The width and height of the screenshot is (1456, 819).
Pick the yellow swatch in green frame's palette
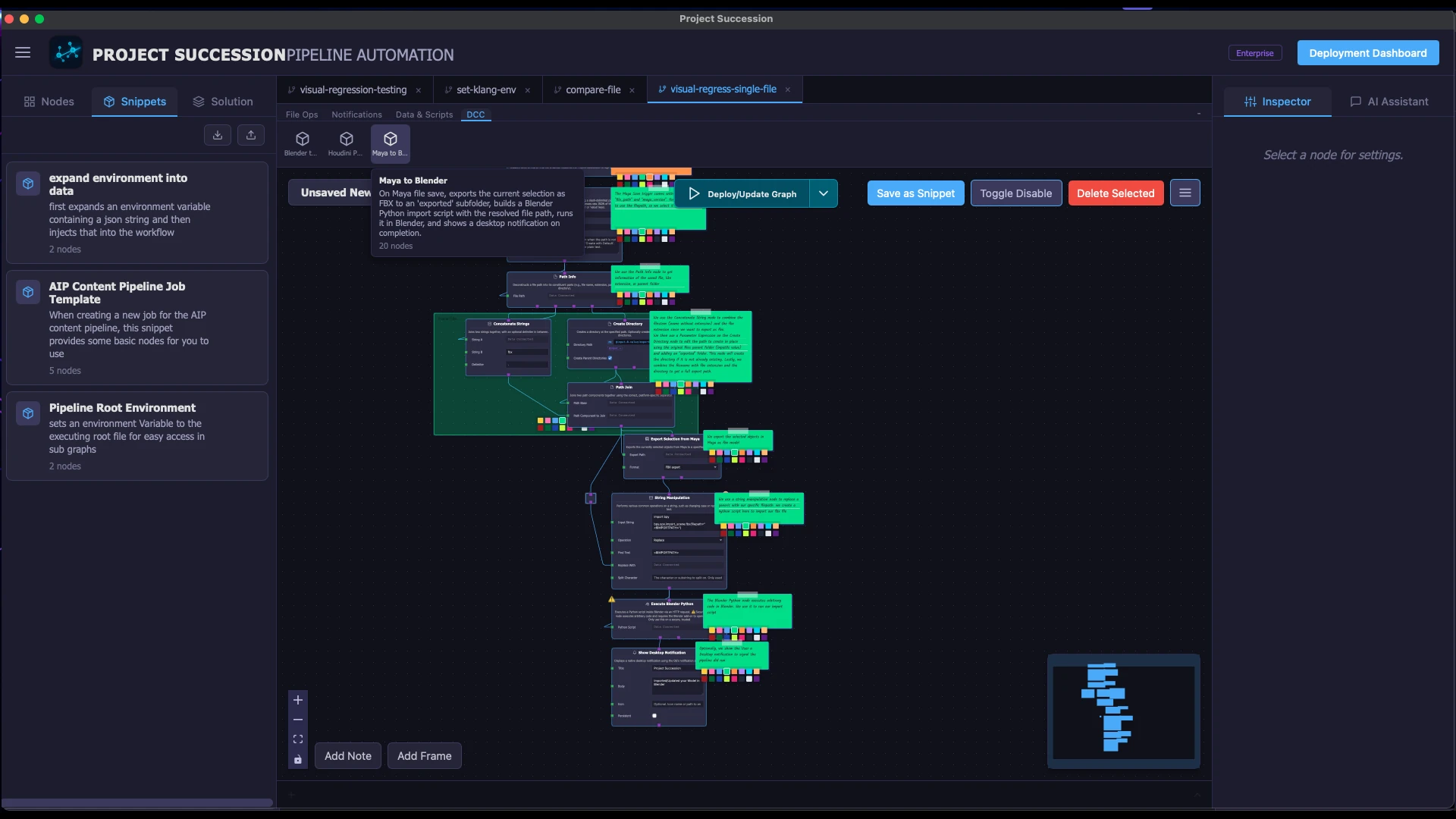coord(541,420)
